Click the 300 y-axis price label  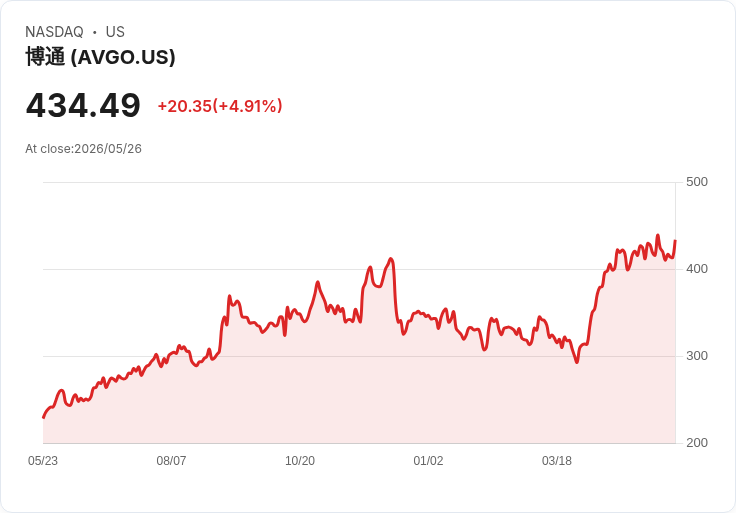click(697, 356)
